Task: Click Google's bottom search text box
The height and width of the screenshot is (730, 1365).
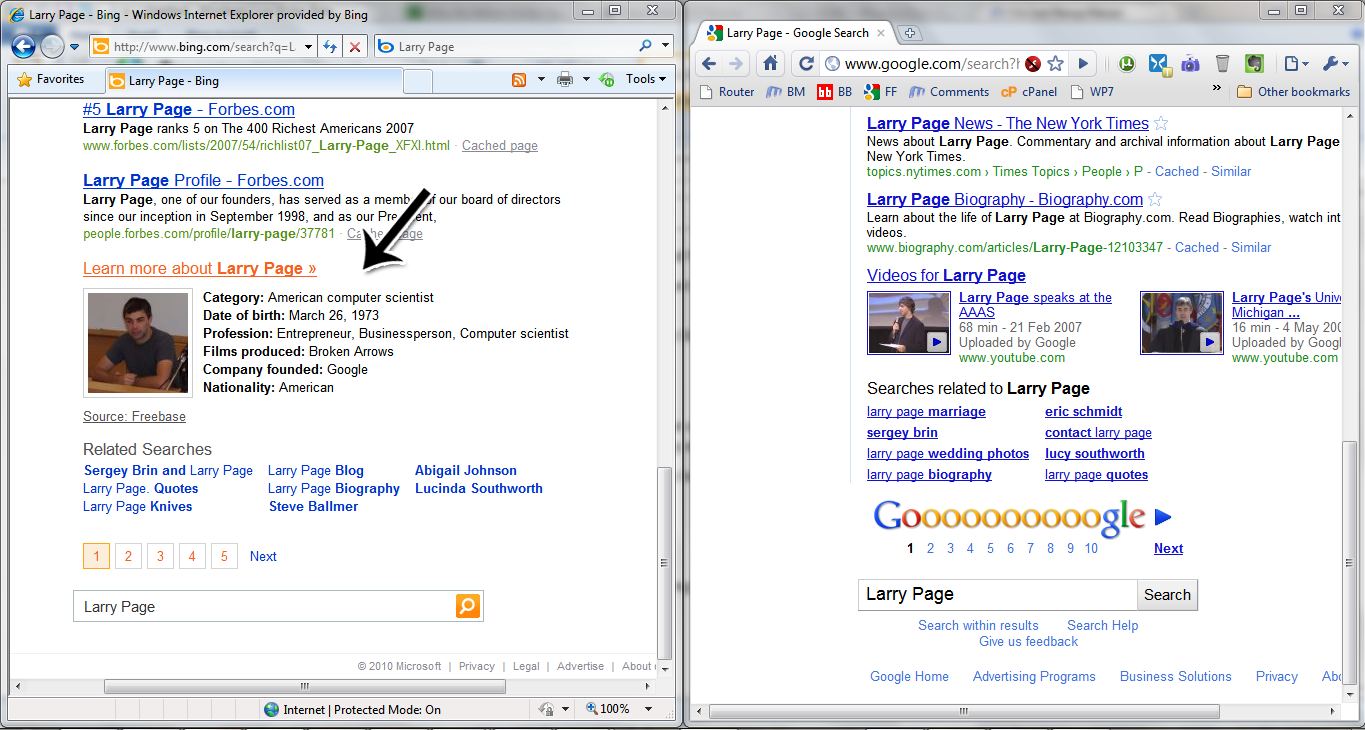Action: pyautogui.click(x=997, y=594)
